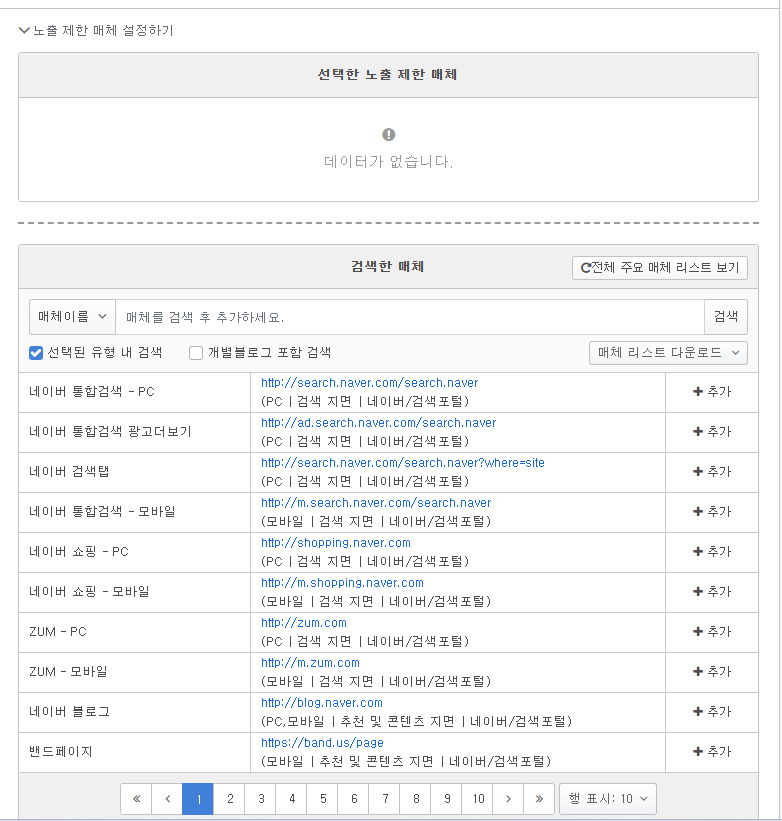The height and width of the screenshot is (821, 782).
Task: Jump to last page double-right arrow
Action: 539,799
